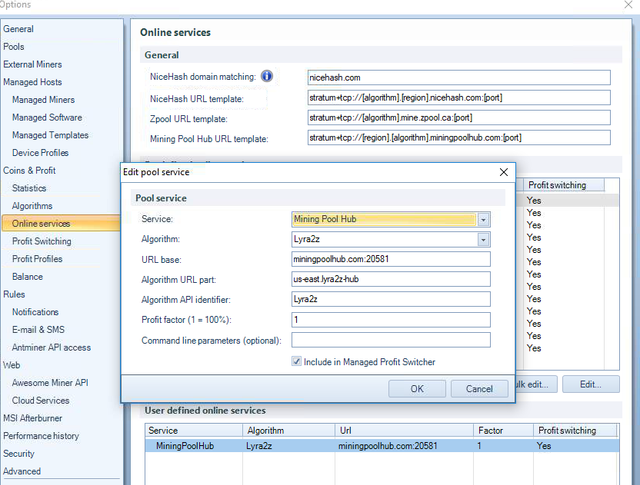640x485 pixels.
Task: Click Mining Pool Hub URL template field
Action: (459, 138)
